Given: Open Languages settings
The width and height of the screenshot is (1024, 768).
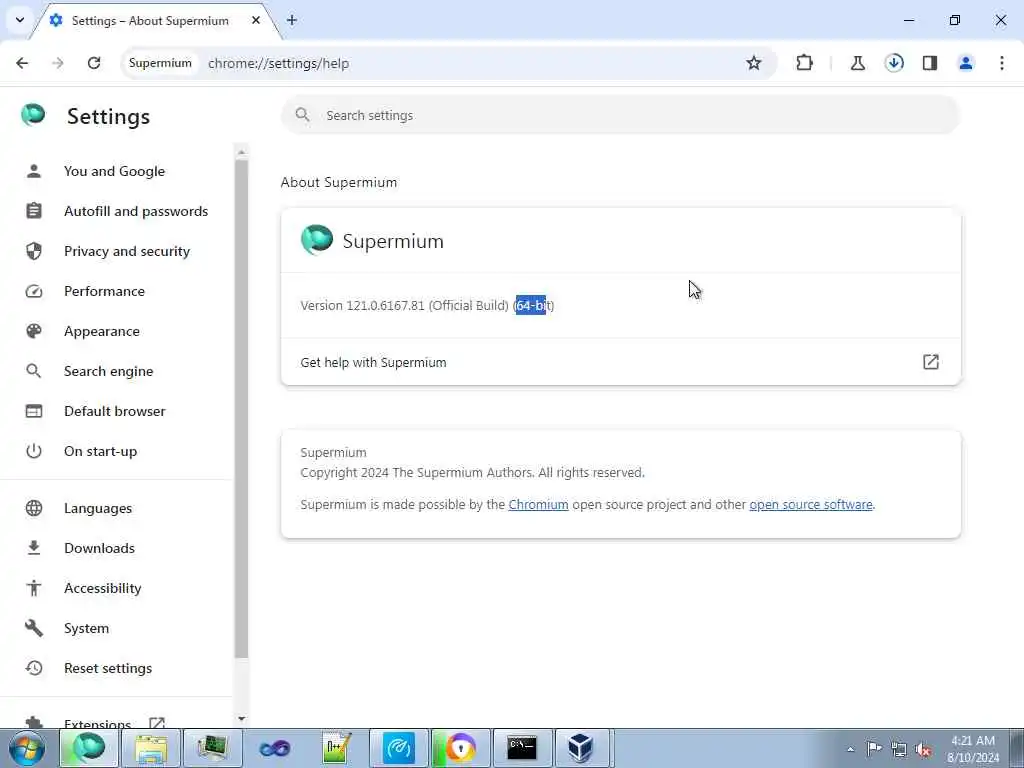Looking at the screenshot, I should 116,508.
